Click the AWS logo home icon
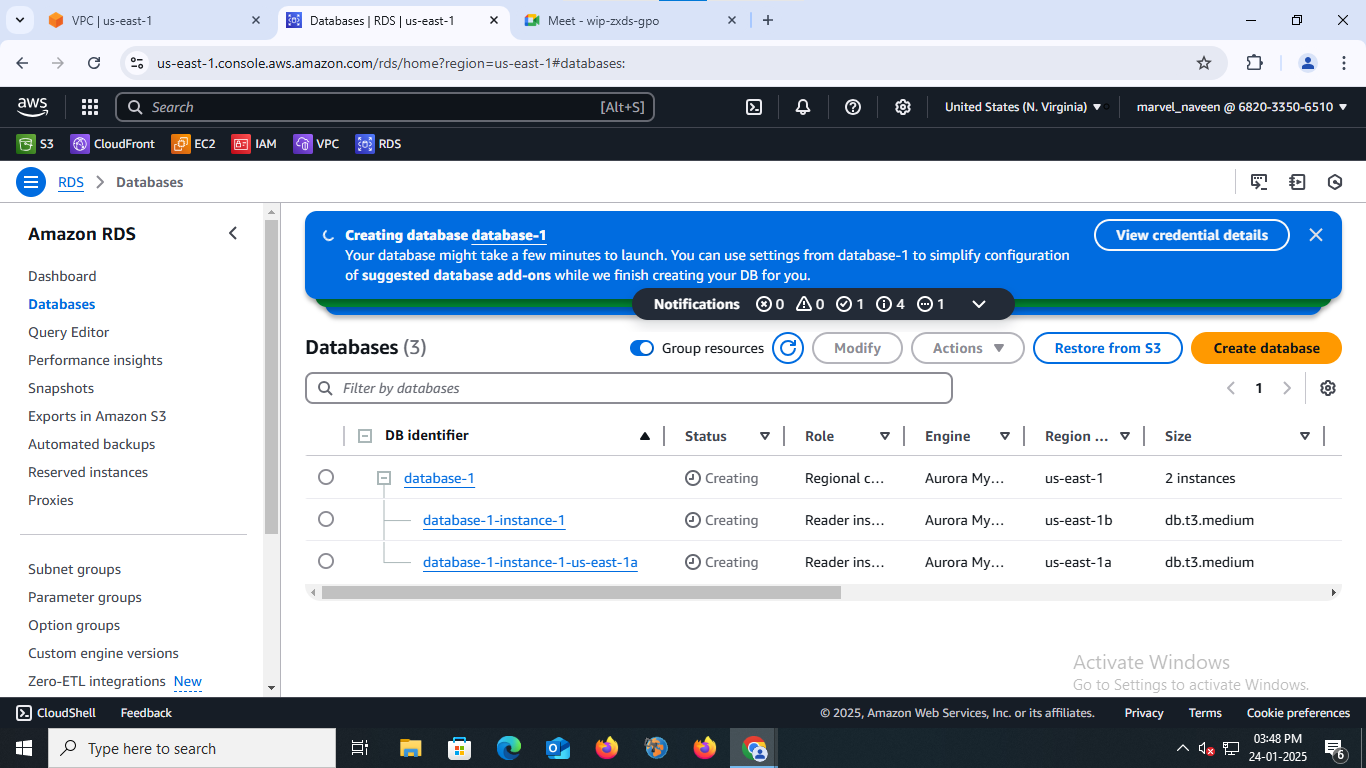Screen dimensions: 1366x768 33,107
